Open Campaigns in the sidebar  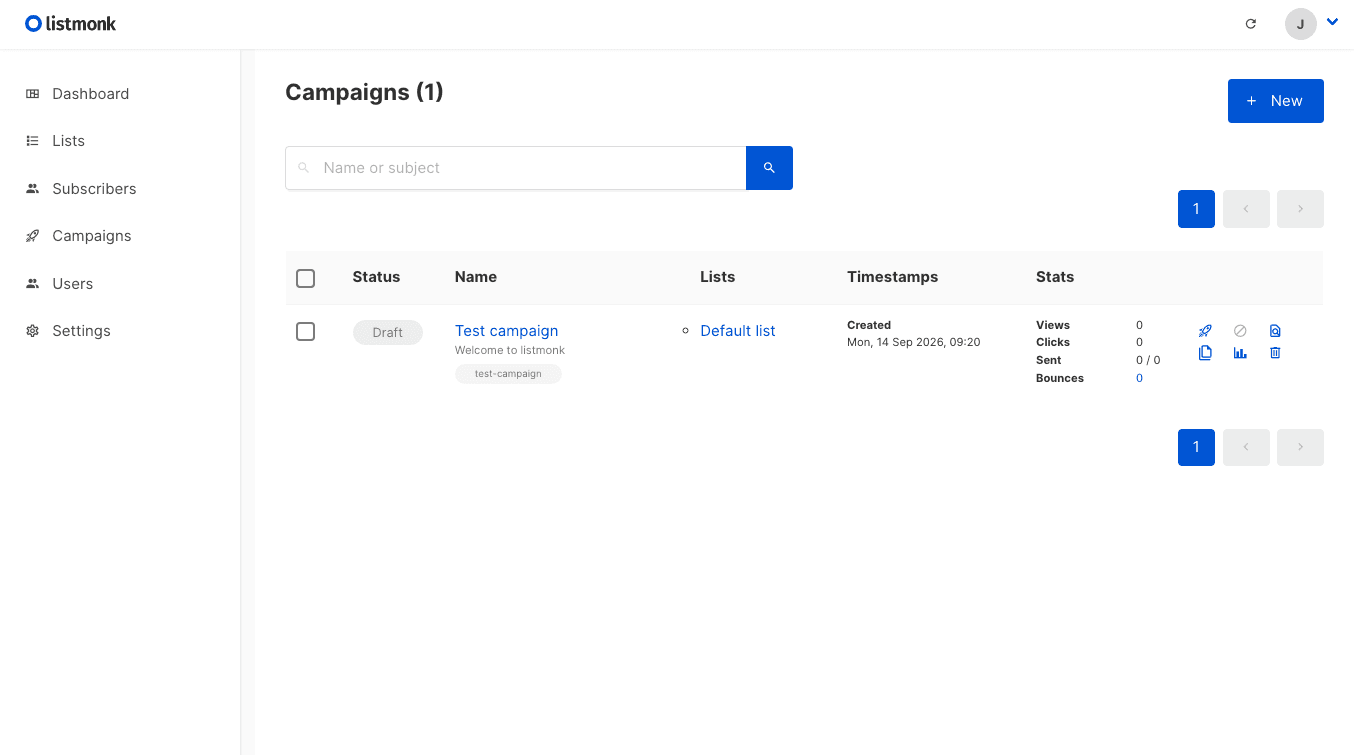(92, 236)
